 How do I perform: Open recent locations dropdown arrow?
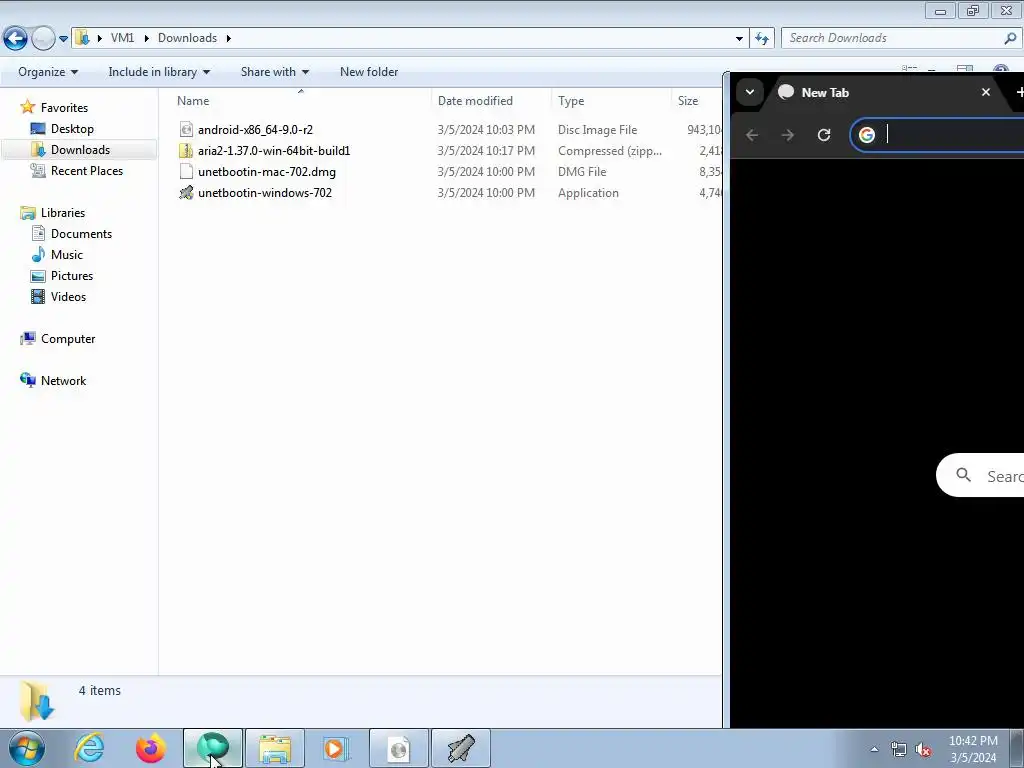[63, 39]
